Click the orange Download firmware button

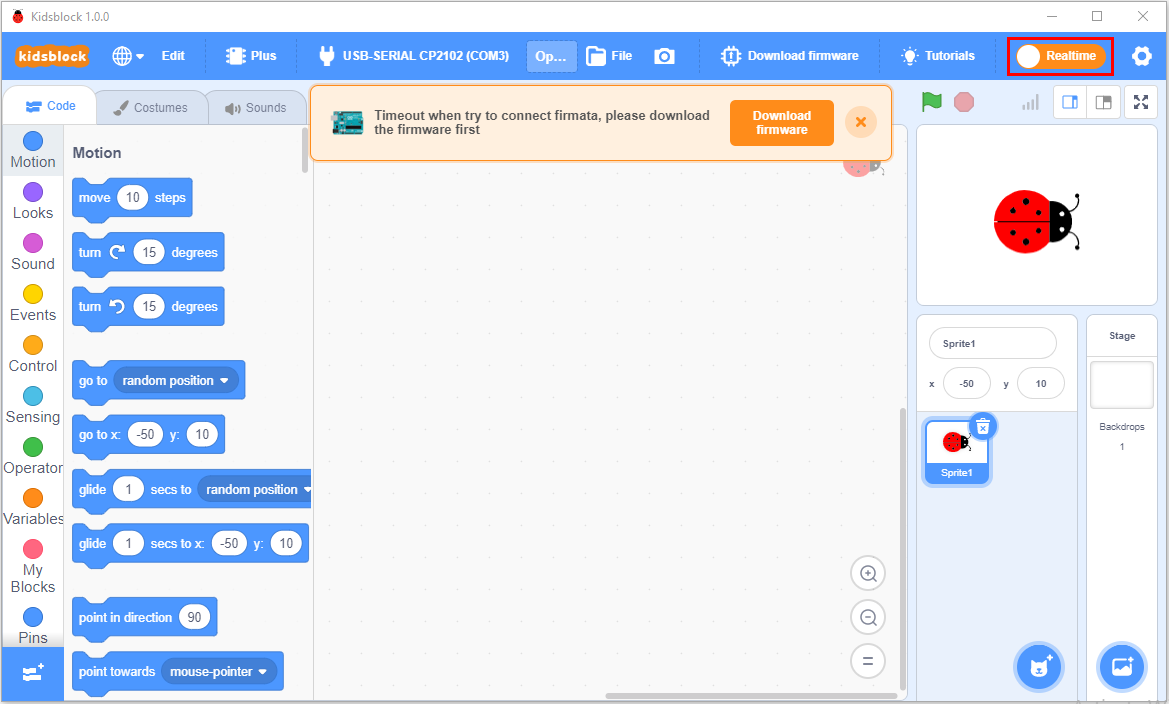point(781,123)
